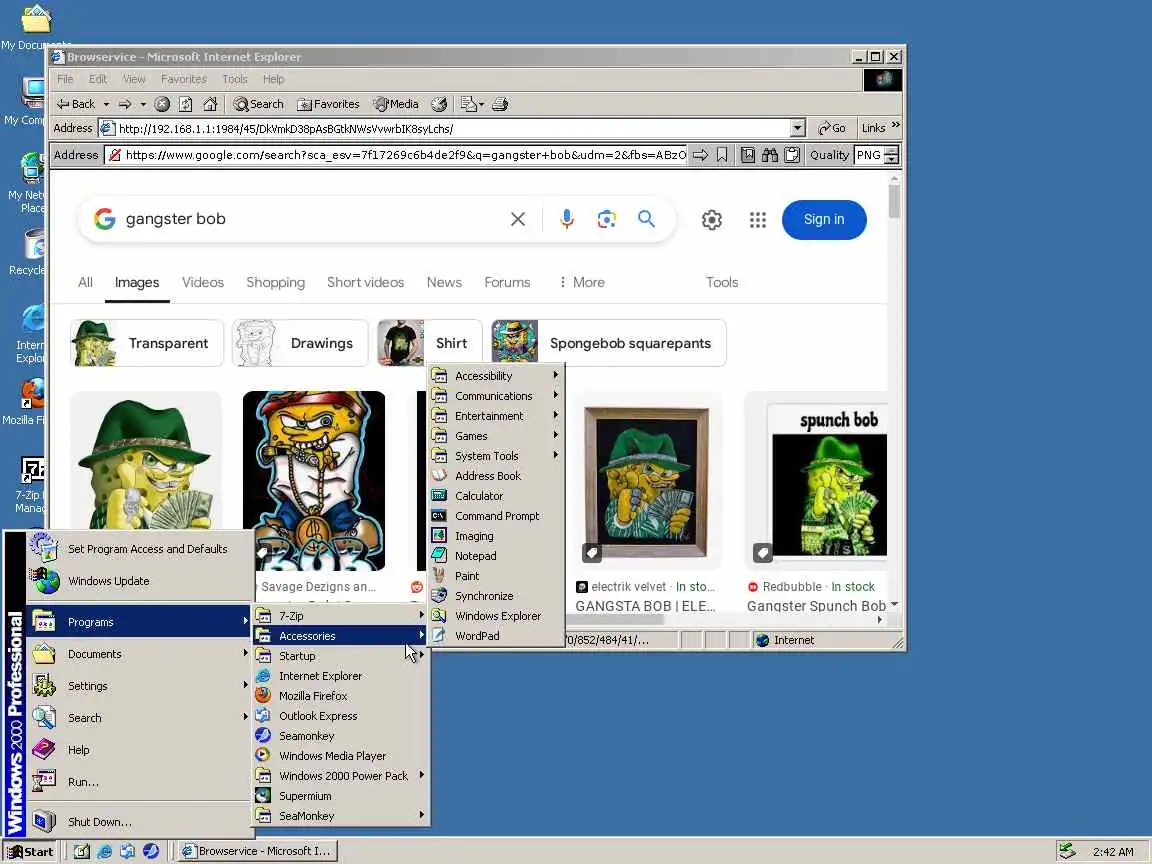Open the Media toolbar button
This screenshot has width=1152, height=864.
tap(396, 104)
